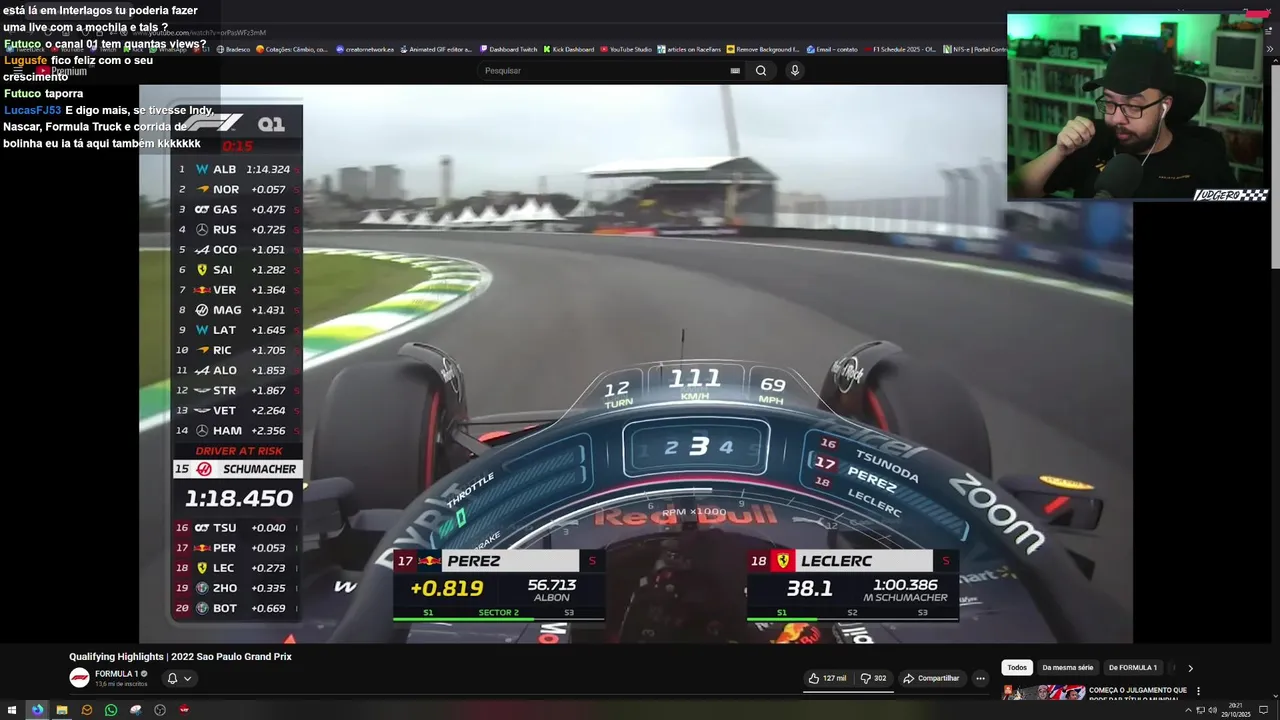This screenshot has width=1280, height=720.
Task: Click the video title Qualifying Highlights 2022 Sao Paulo
Action: (180, 657)
